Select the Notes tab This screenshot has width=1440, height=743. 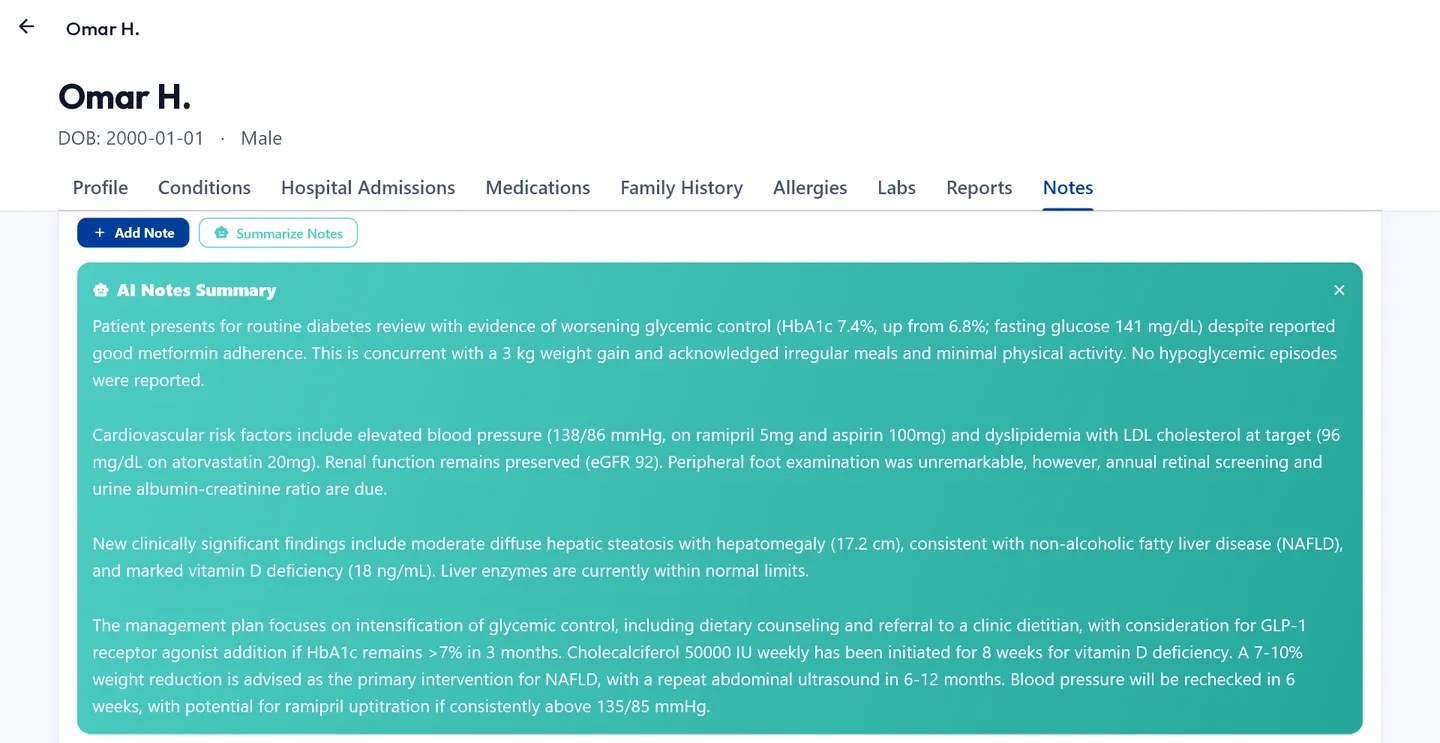click(1068, 188)
